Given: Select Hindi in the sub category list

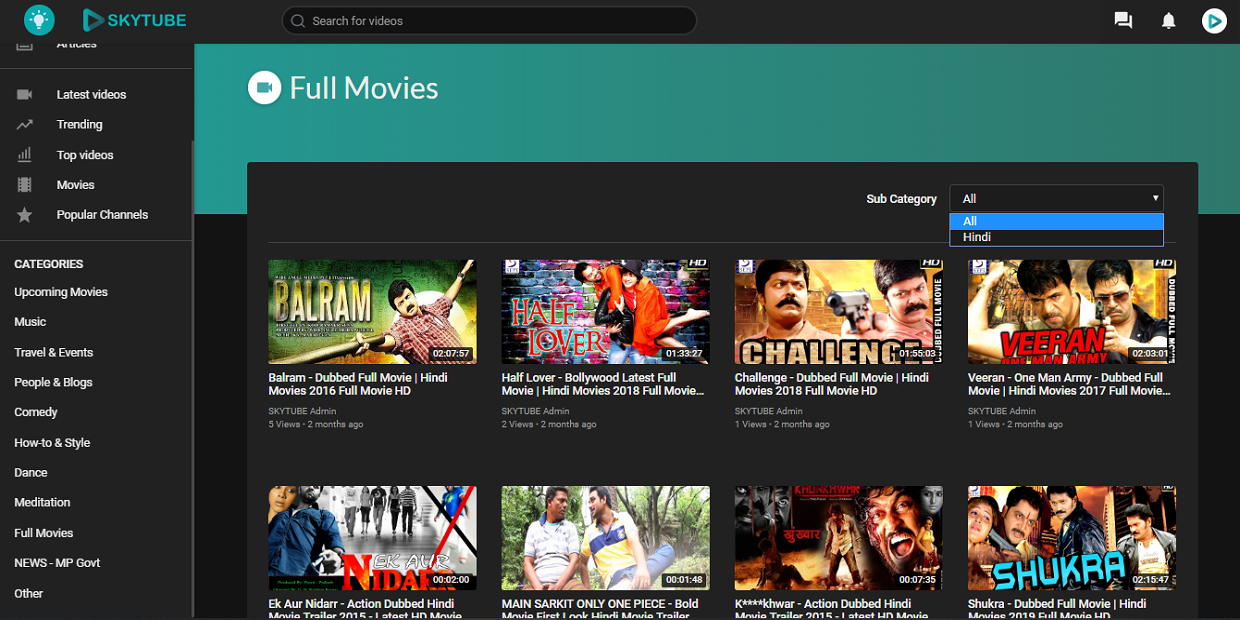Looking at the screenshot, I should point(1056,237).
